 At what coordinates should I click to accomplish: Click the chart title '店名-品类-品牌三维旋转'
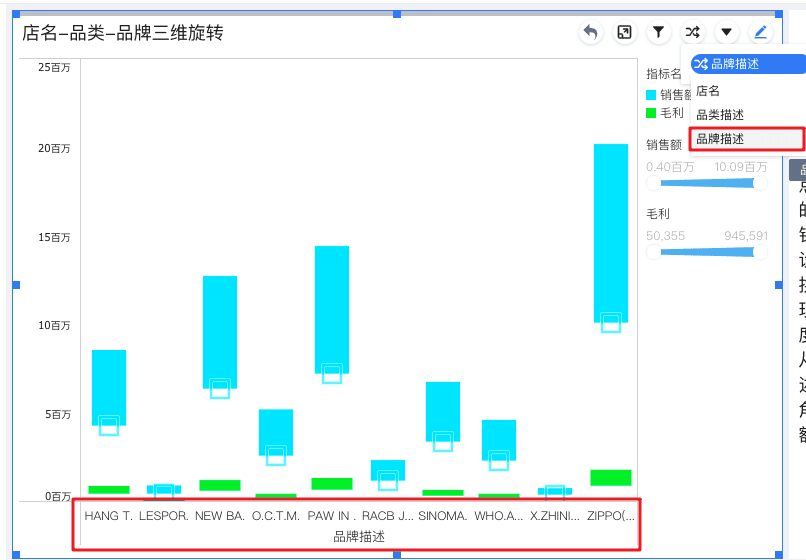(x=123, y=33)
